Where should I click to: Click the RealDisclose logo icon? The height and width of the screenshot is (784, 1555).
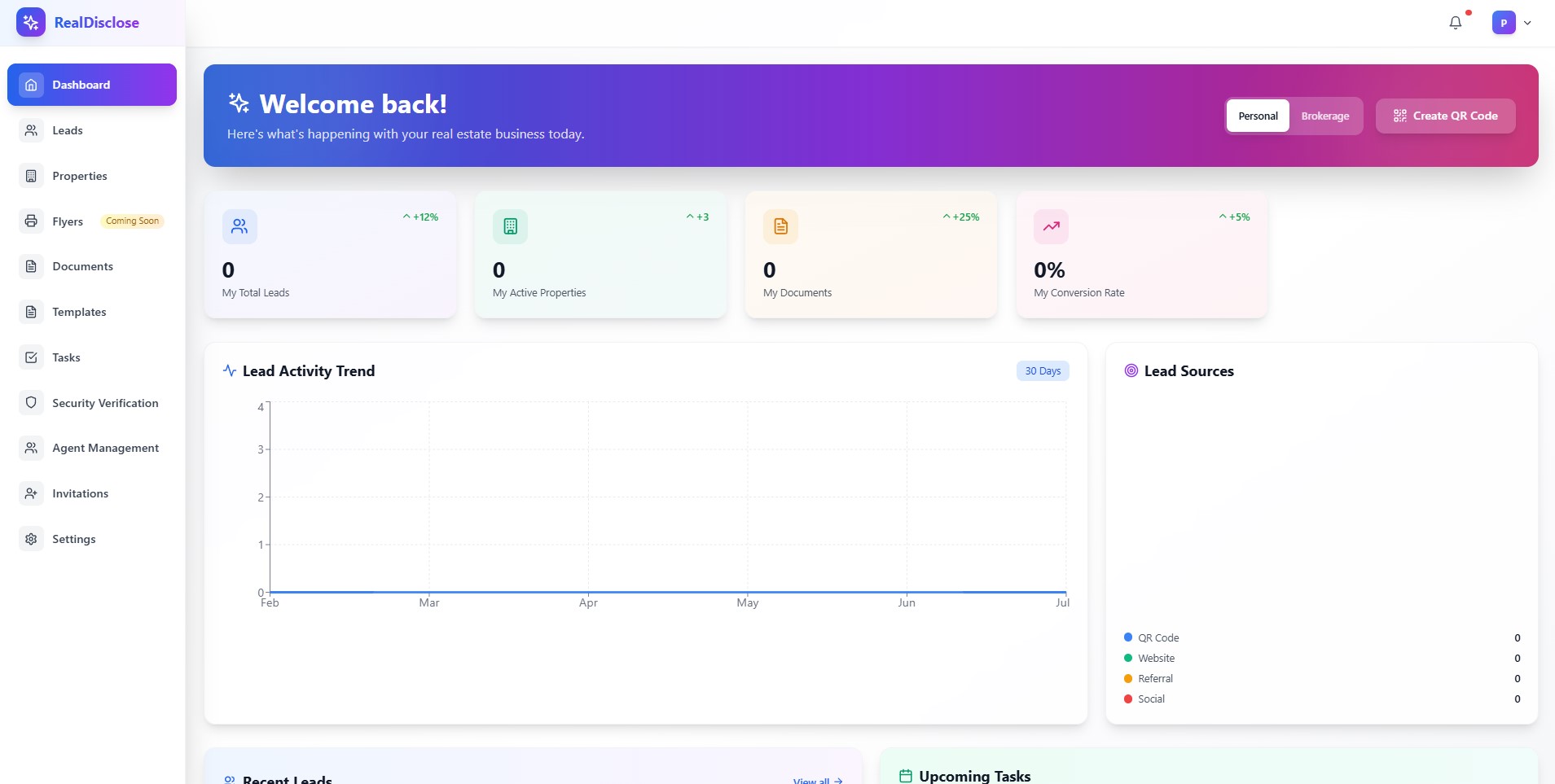(31, 22)
